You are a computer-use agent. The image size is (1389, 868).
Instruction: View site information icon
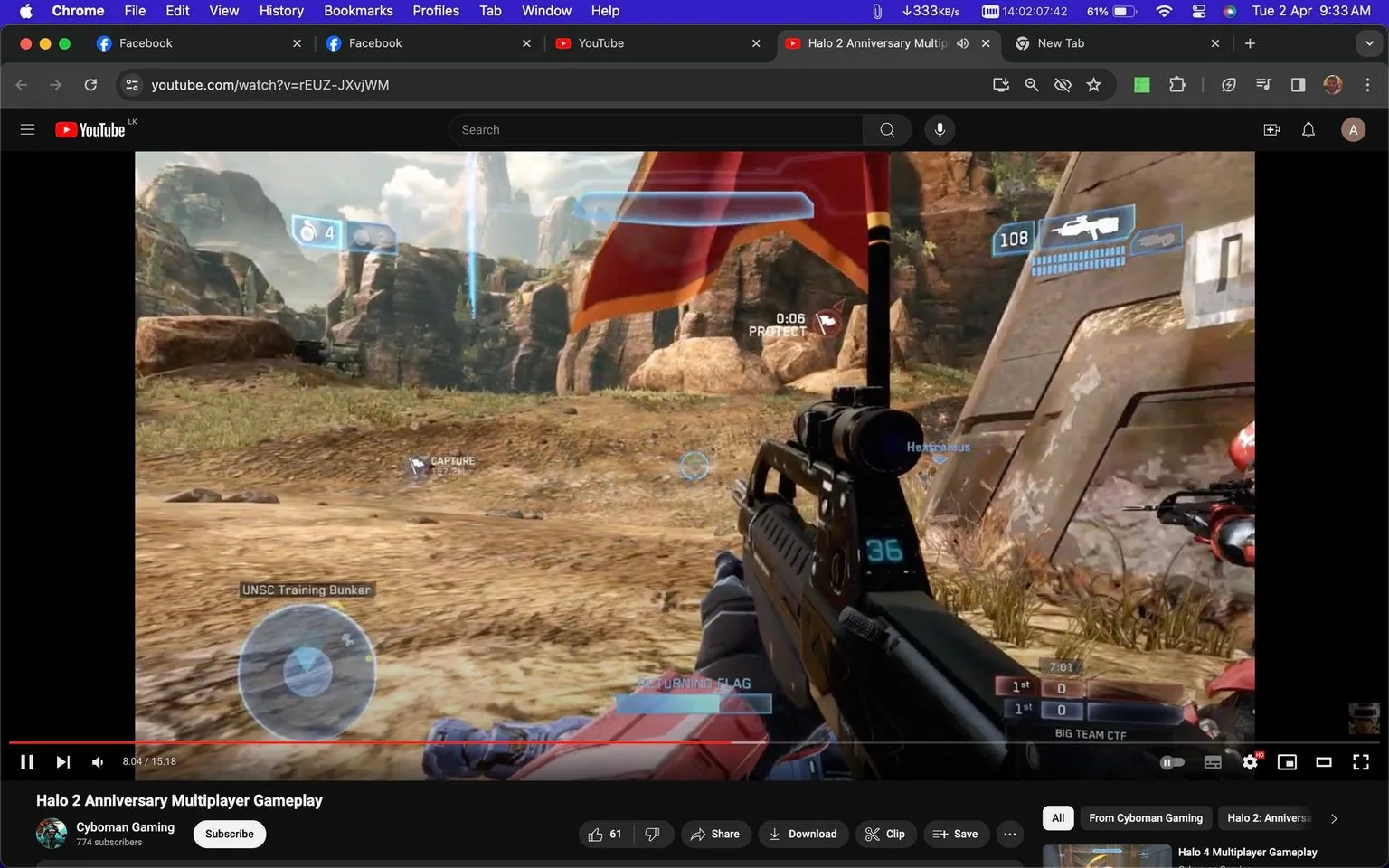coord(132,84)
